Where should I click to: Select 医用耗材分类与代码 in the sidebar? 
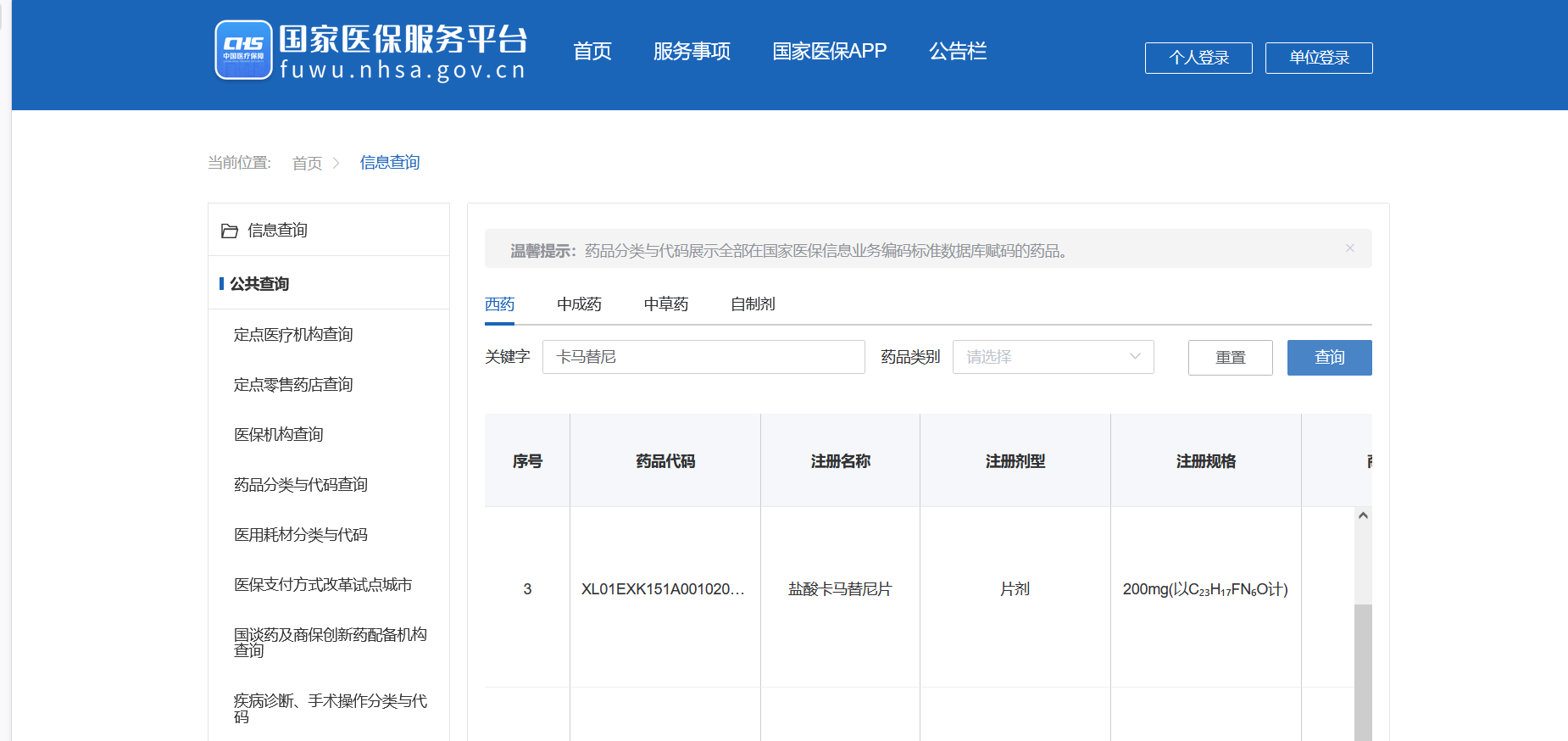[300, 535]
